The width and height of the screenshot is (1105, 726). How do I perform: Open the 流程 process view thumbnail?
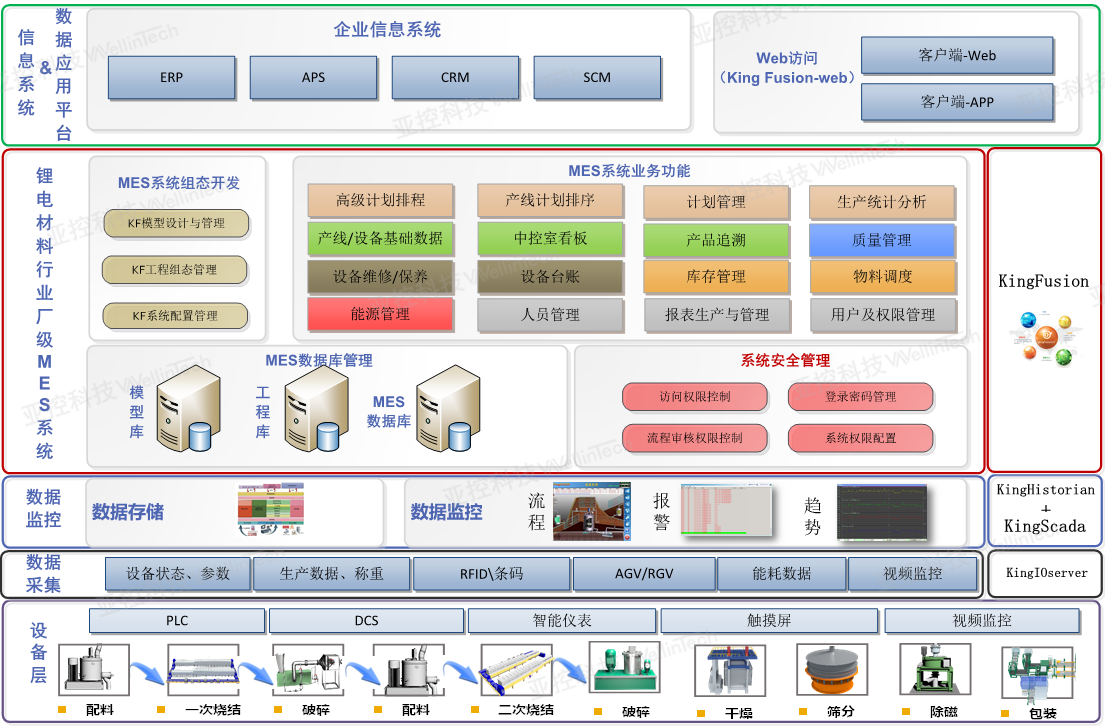592,511
